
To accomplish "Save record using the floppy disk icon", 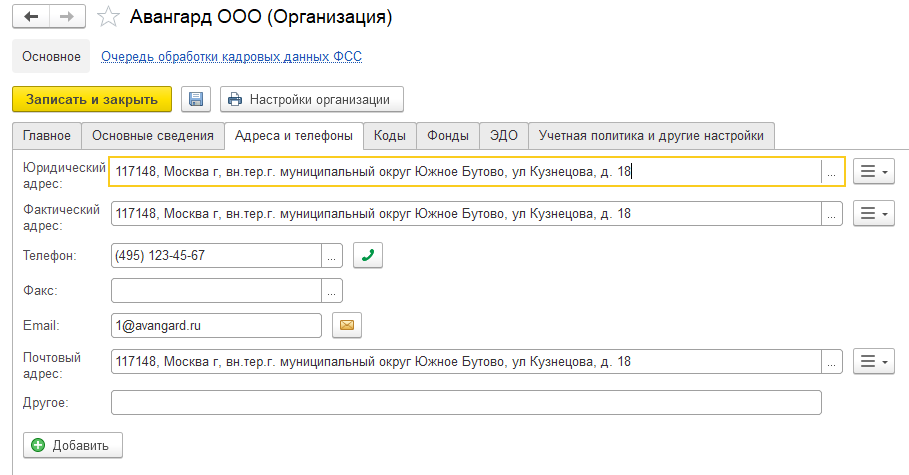I will click(x=196, y=99).
